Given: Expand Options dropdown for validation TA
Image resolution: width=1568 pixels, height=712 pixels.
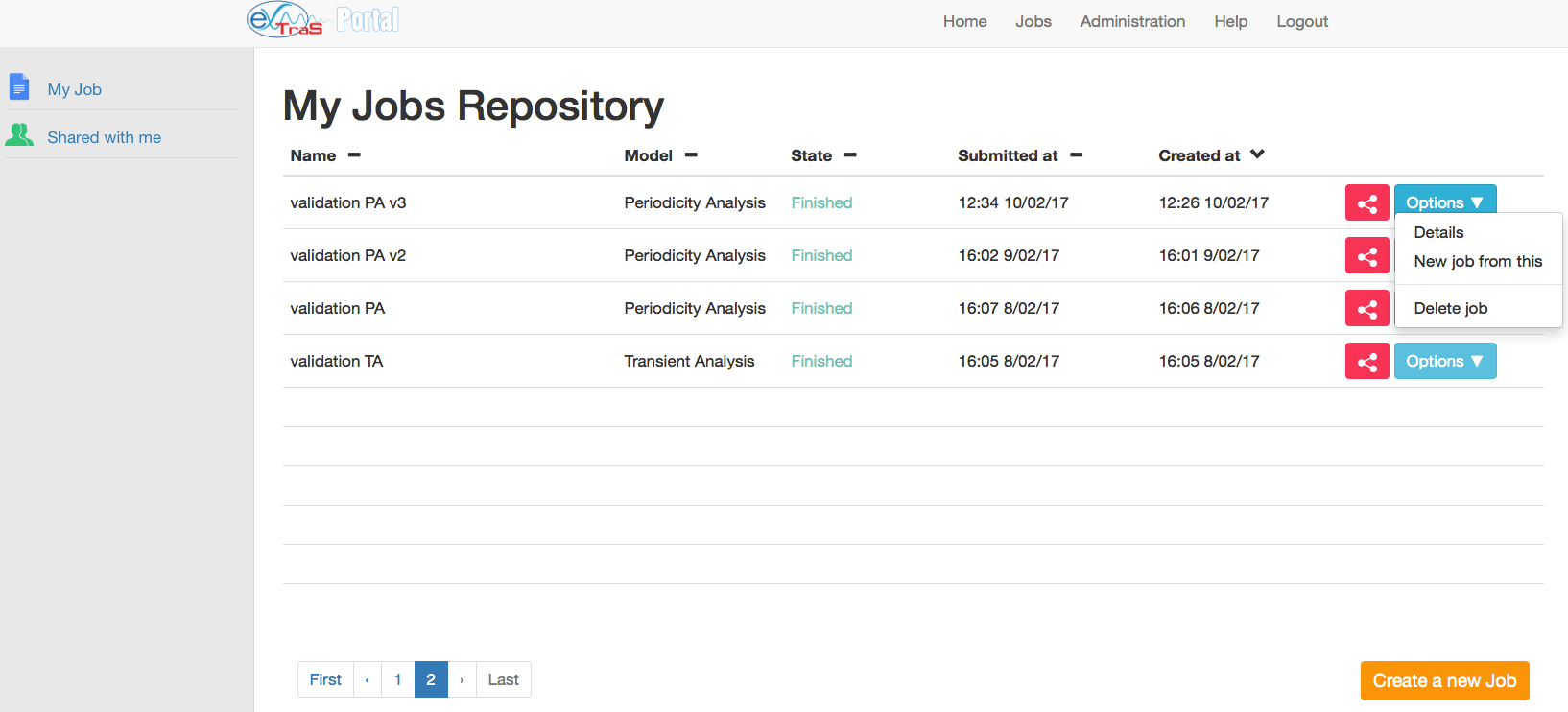Looking at the screenshot, I should pos(1444,361).
